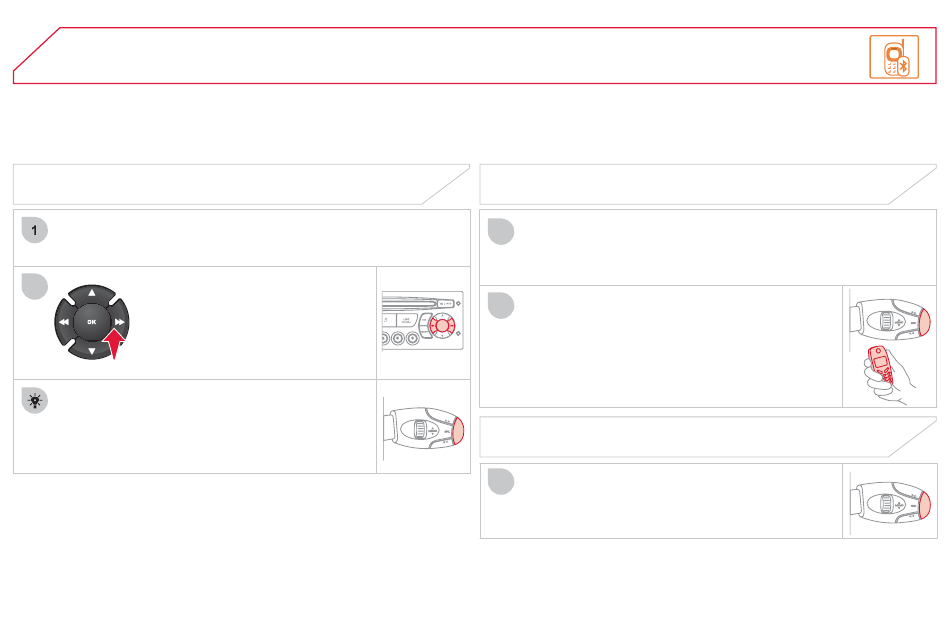
Task: Click the red-outlined title banner at the top
Action: [475, 55]
